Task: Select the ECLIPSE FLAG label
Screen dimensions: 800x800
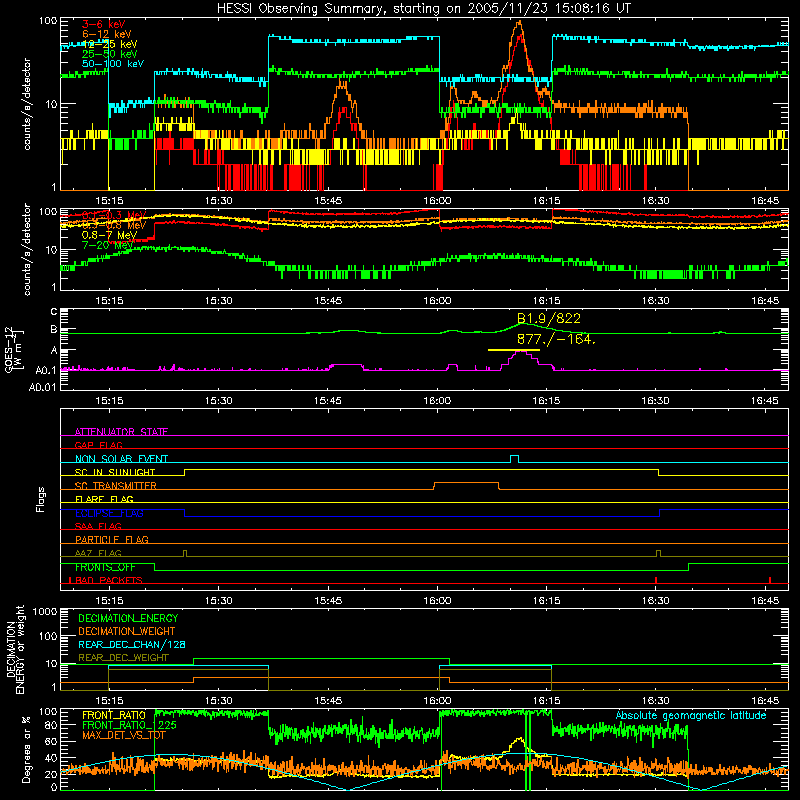Action: 109,513
